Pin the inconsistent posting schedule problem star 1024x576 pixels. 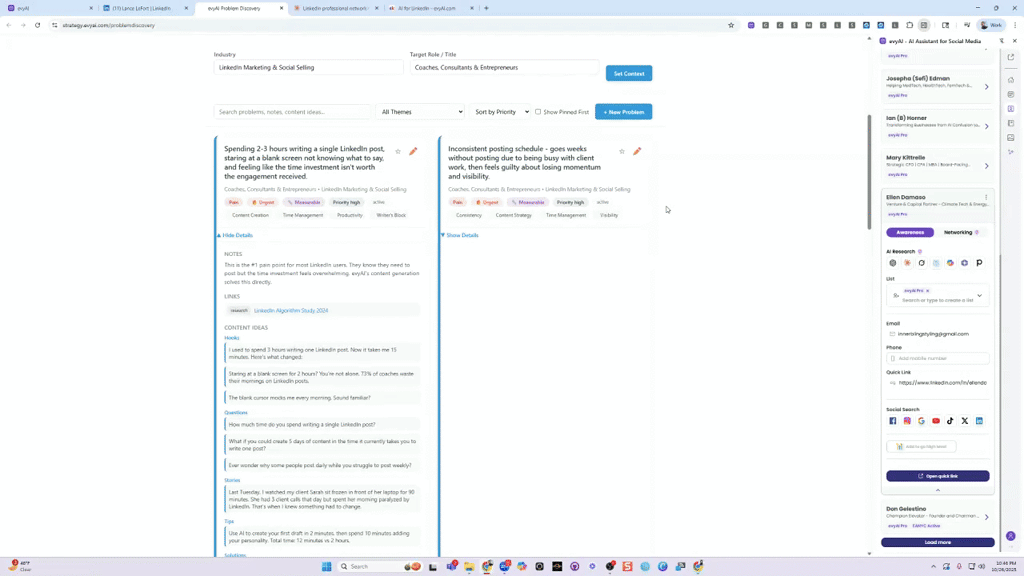(622, 152)
